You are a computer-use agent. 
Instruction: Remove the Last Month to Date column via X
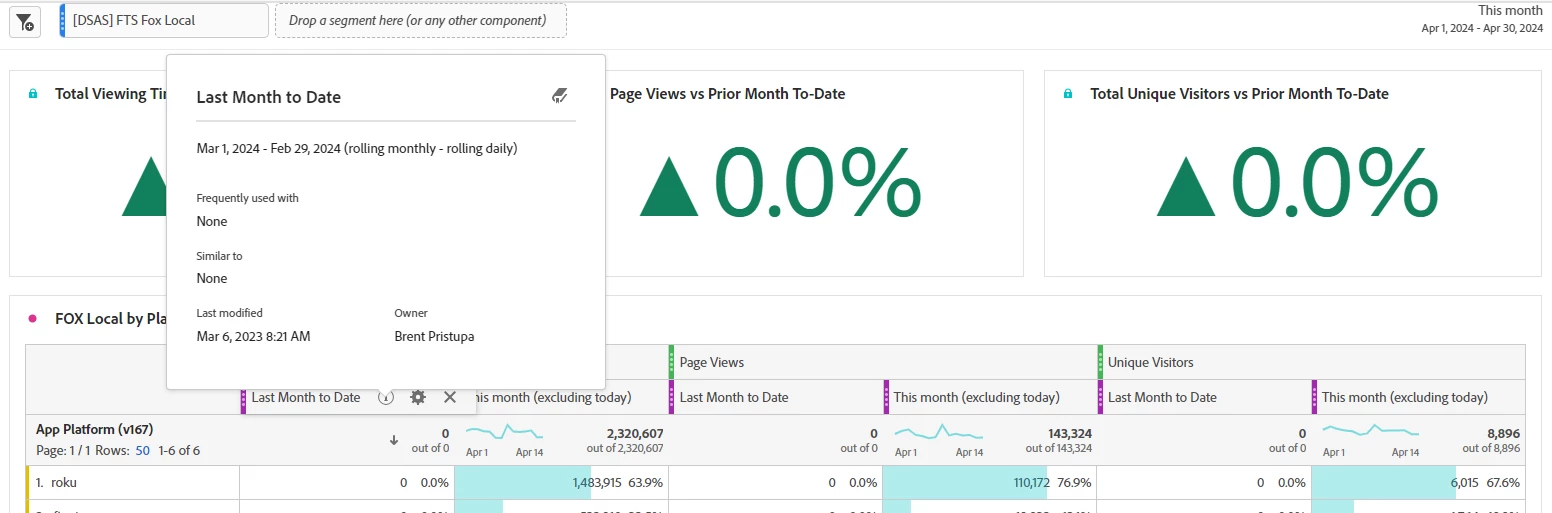(x=450, y=397)
